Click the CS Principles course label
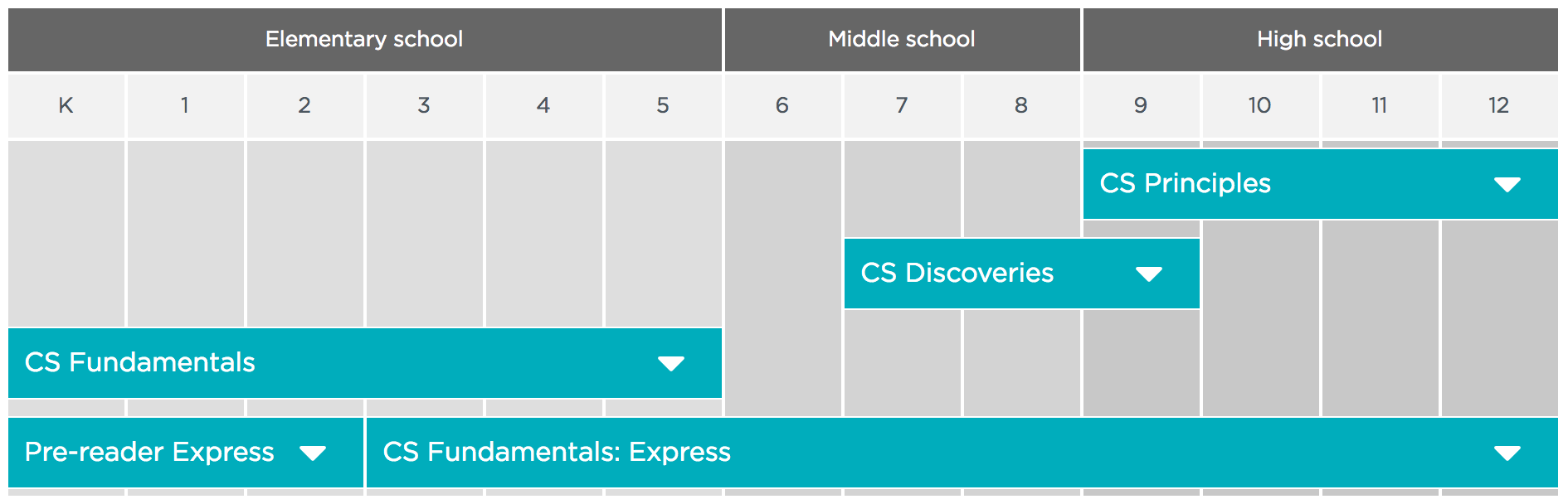The height and width of the screenshot is (504, 1568). click(x=1185, y=183)
